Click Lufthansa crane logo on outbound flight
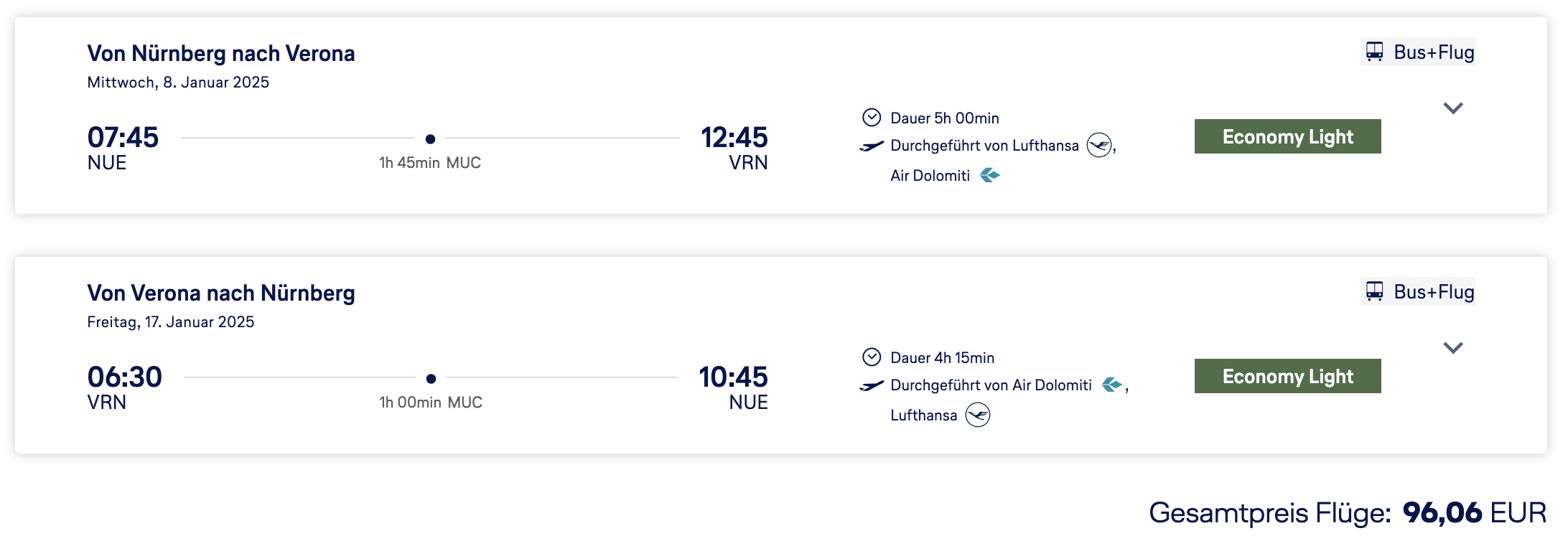Image resolution: width=1568 pixels, height=541 pixels. 1098,146
